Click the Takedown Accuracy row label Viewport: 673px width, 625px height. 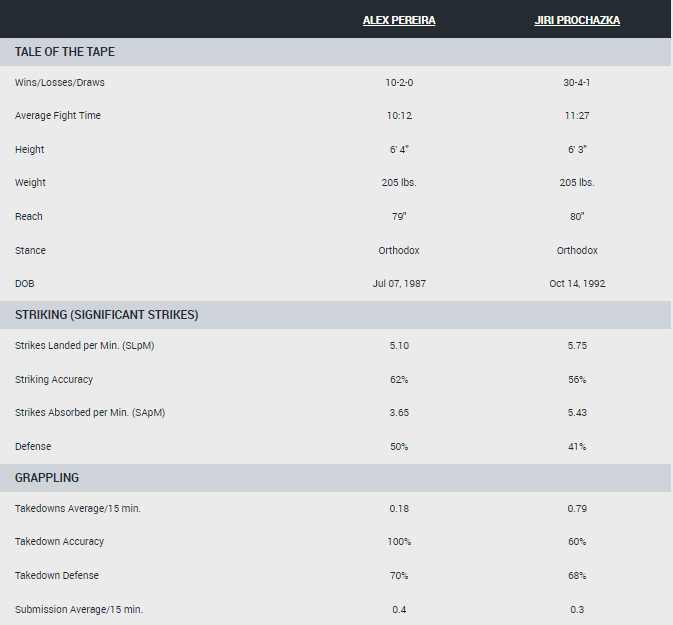[x=60, y=542]
